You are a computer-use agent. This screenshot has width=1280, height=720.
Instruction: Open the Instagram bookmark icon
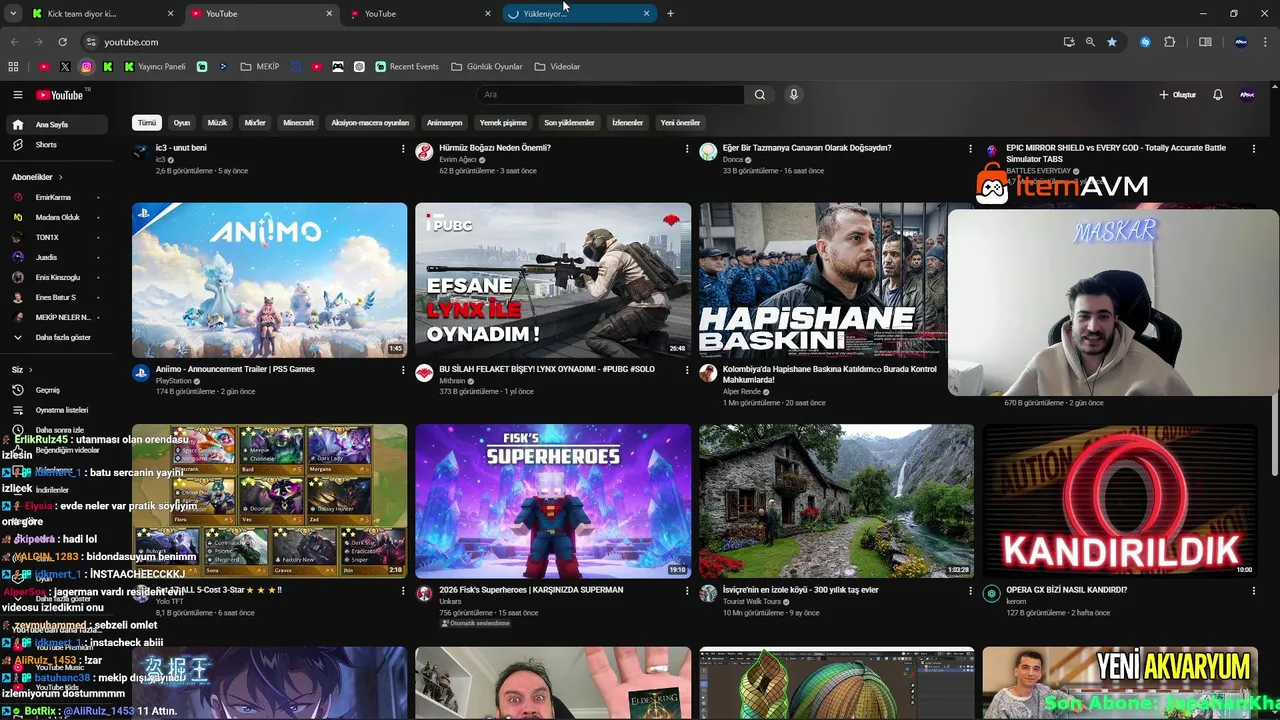(87, 67)
